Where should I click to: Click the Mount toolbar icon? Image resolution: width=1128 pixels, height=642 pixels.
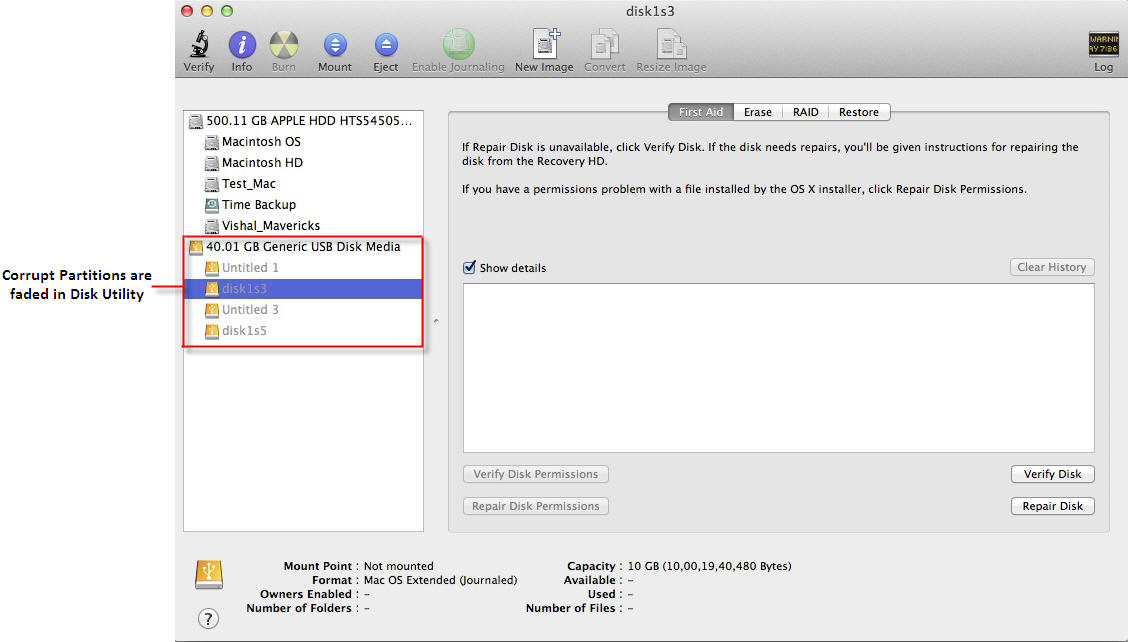coord(335,45)
